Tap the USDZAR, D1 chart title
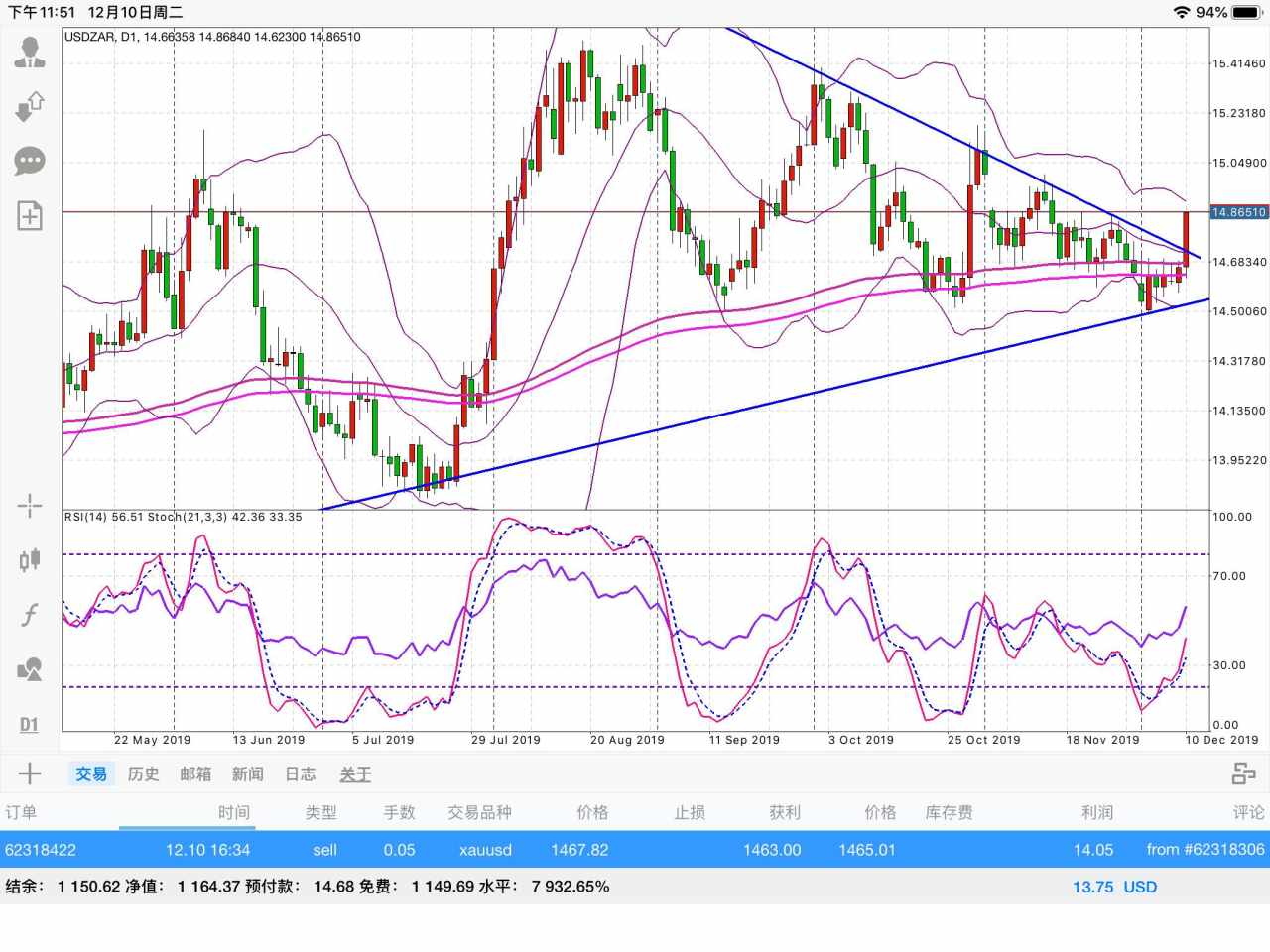Image resolution: width=1270 pixels, height=952 pixels. click(212, 37)
